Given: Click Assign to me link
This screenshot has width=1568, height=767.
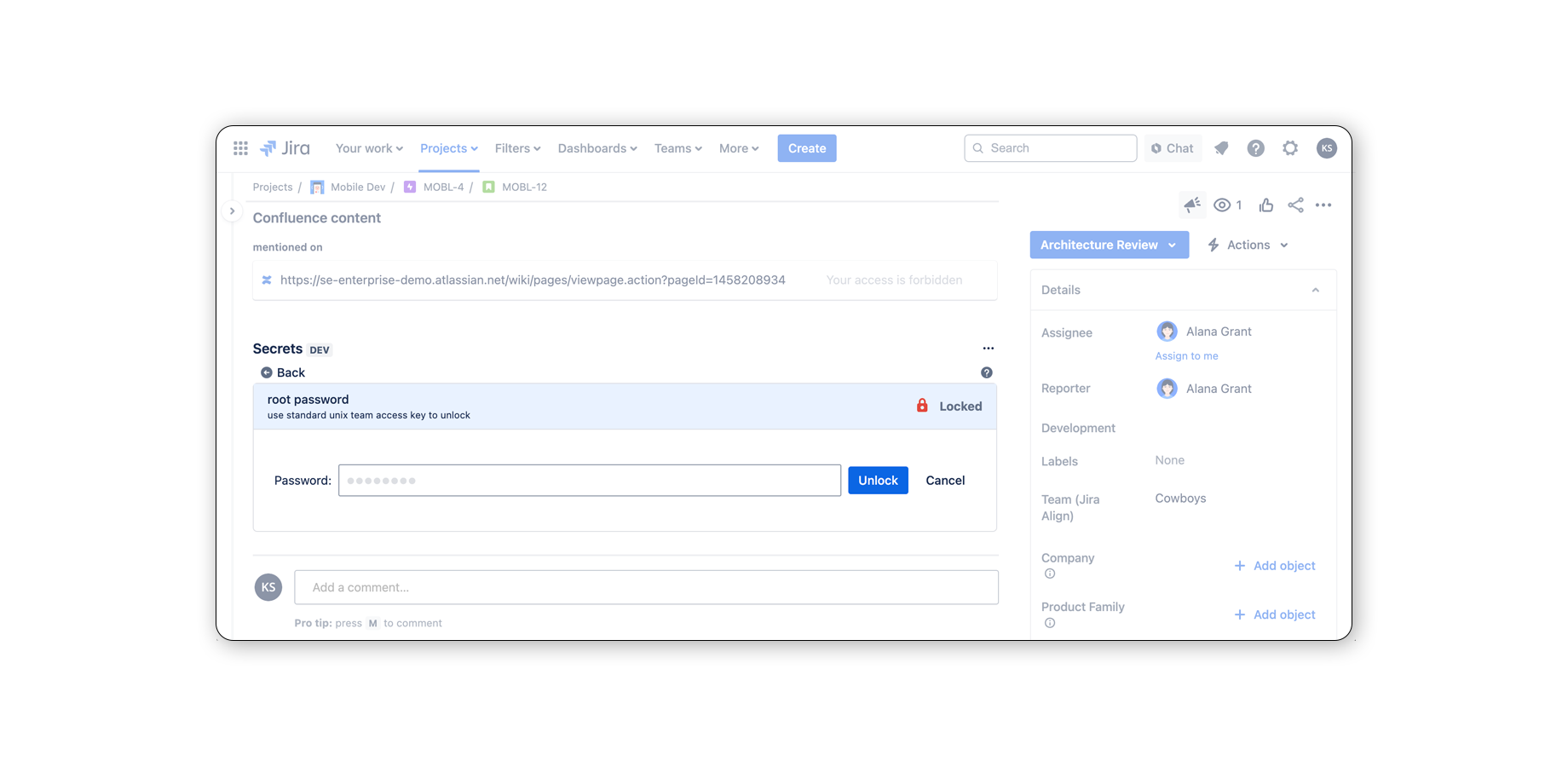Looking at the screenshot, I should click(1186, 356).
